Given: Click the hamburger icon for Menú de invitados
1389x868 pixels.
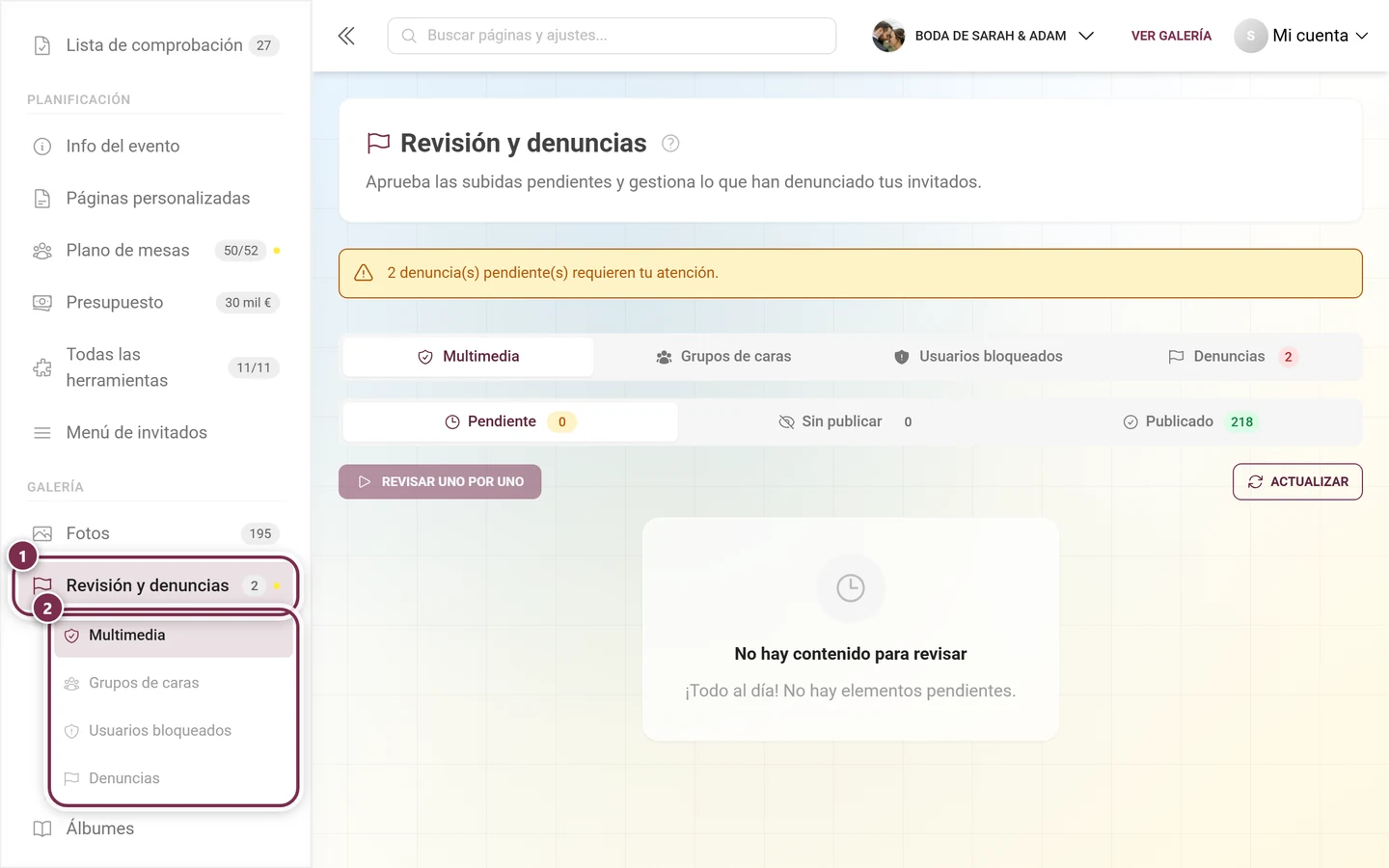Looking at the screenshot, I should coord(42,433).
